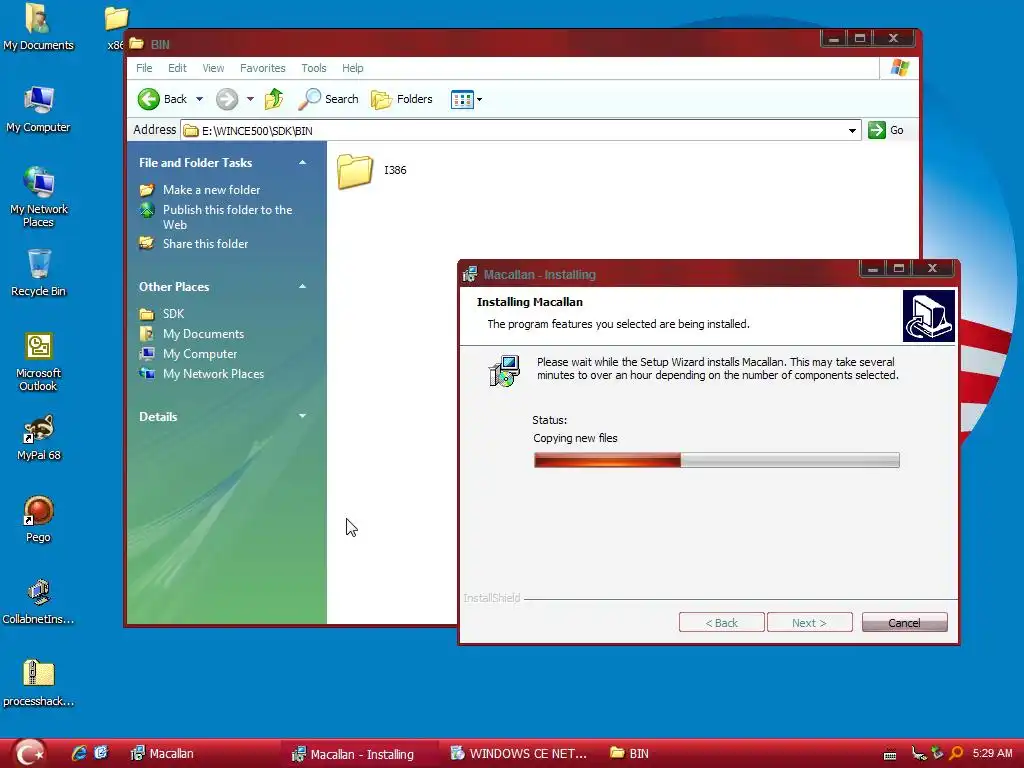1024x768 pixels.
Task: Open Views dropdown arrow in BIN toolbar
Action: coord(479,99)
